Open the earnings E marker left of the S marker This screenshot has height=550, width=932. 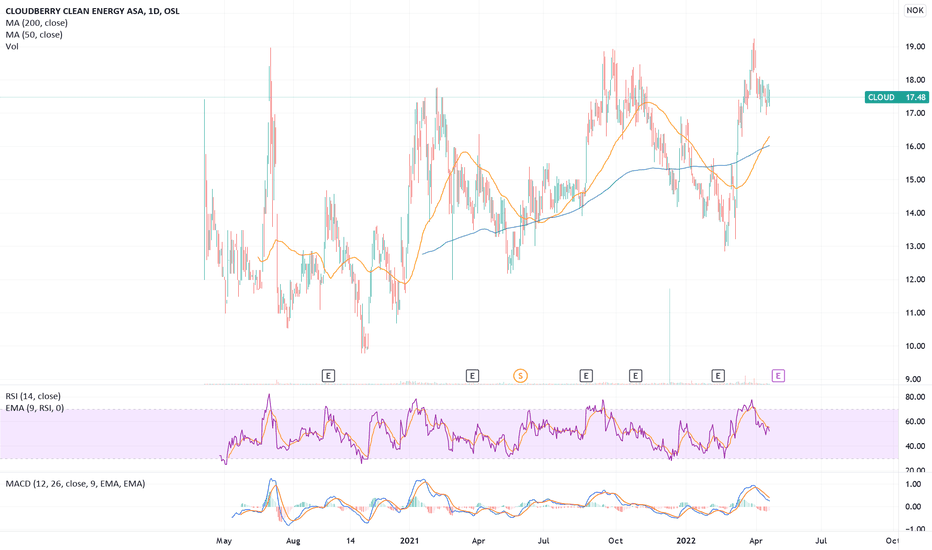pyautogui.click(x=472, y=376)
